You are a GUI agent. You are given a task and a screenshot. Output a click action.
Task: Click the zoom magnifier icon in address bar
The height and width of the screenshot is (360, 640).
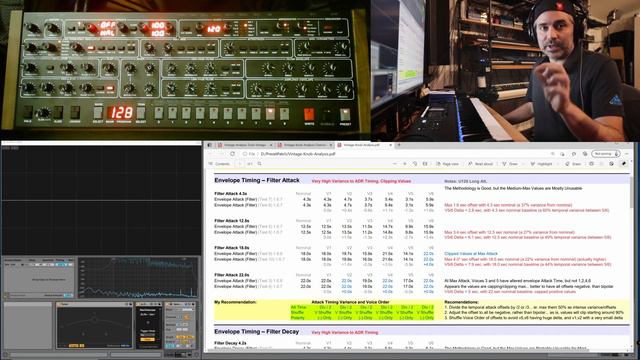[x=552, y=154]
